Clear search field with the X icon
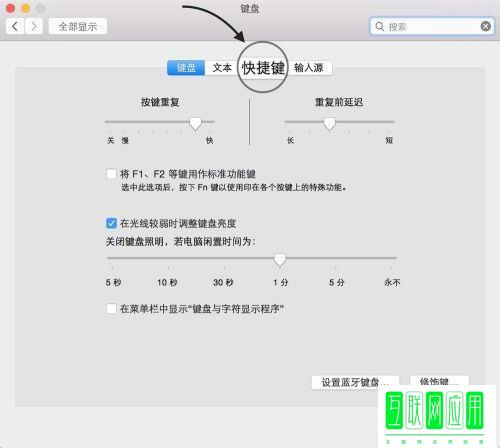This screenshot has width=500, height=448. (x=486, y=26)
